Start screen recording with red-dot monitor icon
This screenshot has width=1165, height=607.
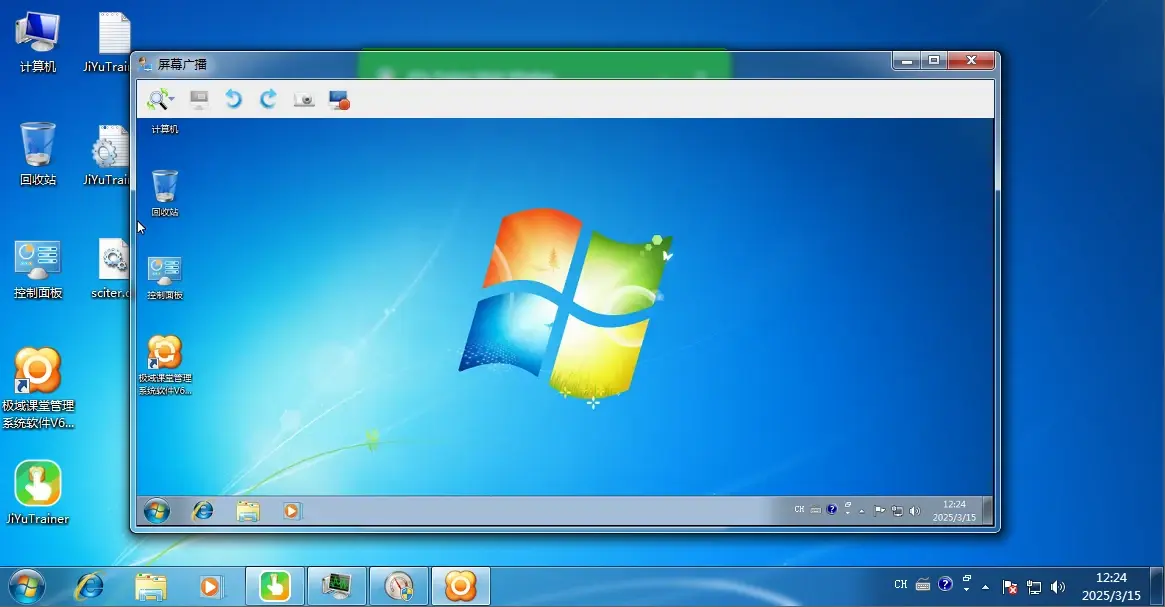pyautogui.click(x=340, y=100)
